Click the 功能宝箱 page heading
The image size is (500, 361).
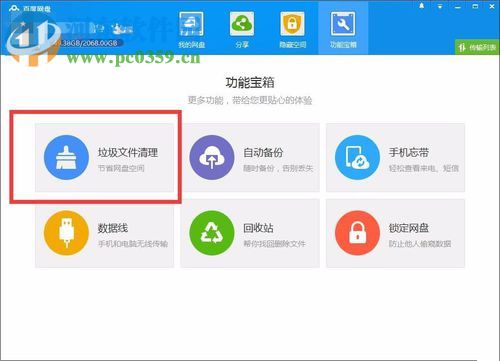click(x=250, y=82)
